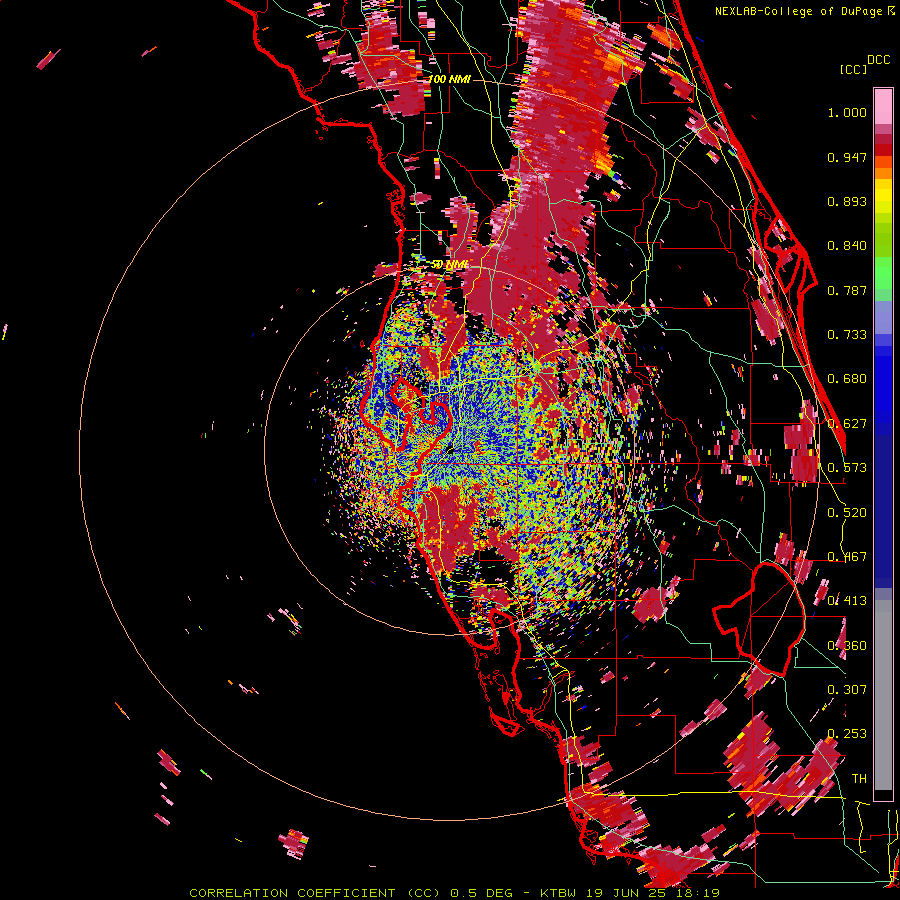Click the 50 NMI range ring label

449,265
